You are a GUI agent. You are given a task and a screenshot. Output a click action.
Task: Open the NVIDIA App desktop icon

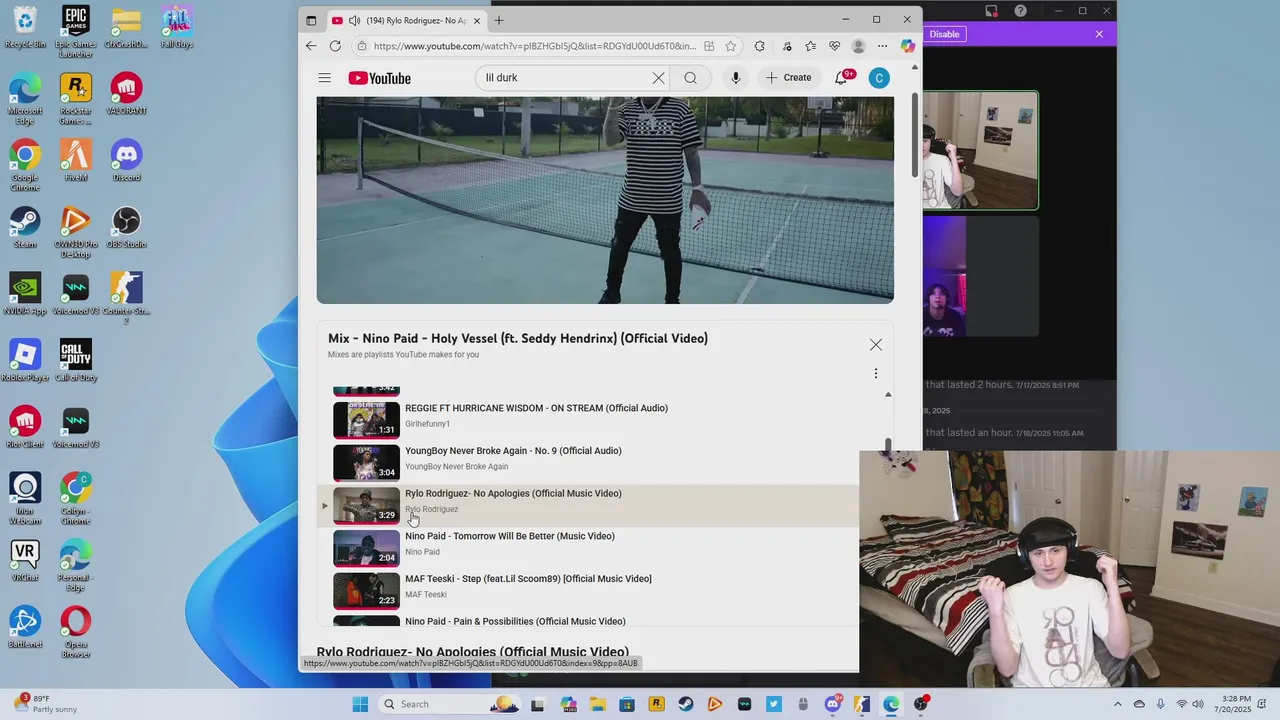25,294
